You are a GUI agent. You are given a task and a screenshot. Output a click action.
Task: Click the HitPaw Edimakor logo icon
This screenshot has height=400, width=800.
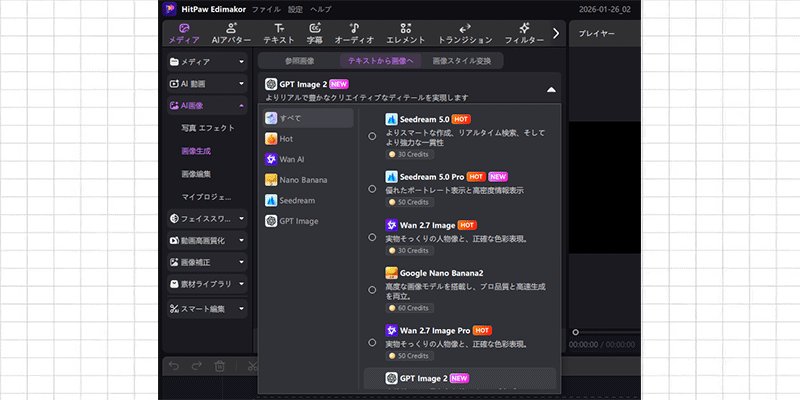169,9
